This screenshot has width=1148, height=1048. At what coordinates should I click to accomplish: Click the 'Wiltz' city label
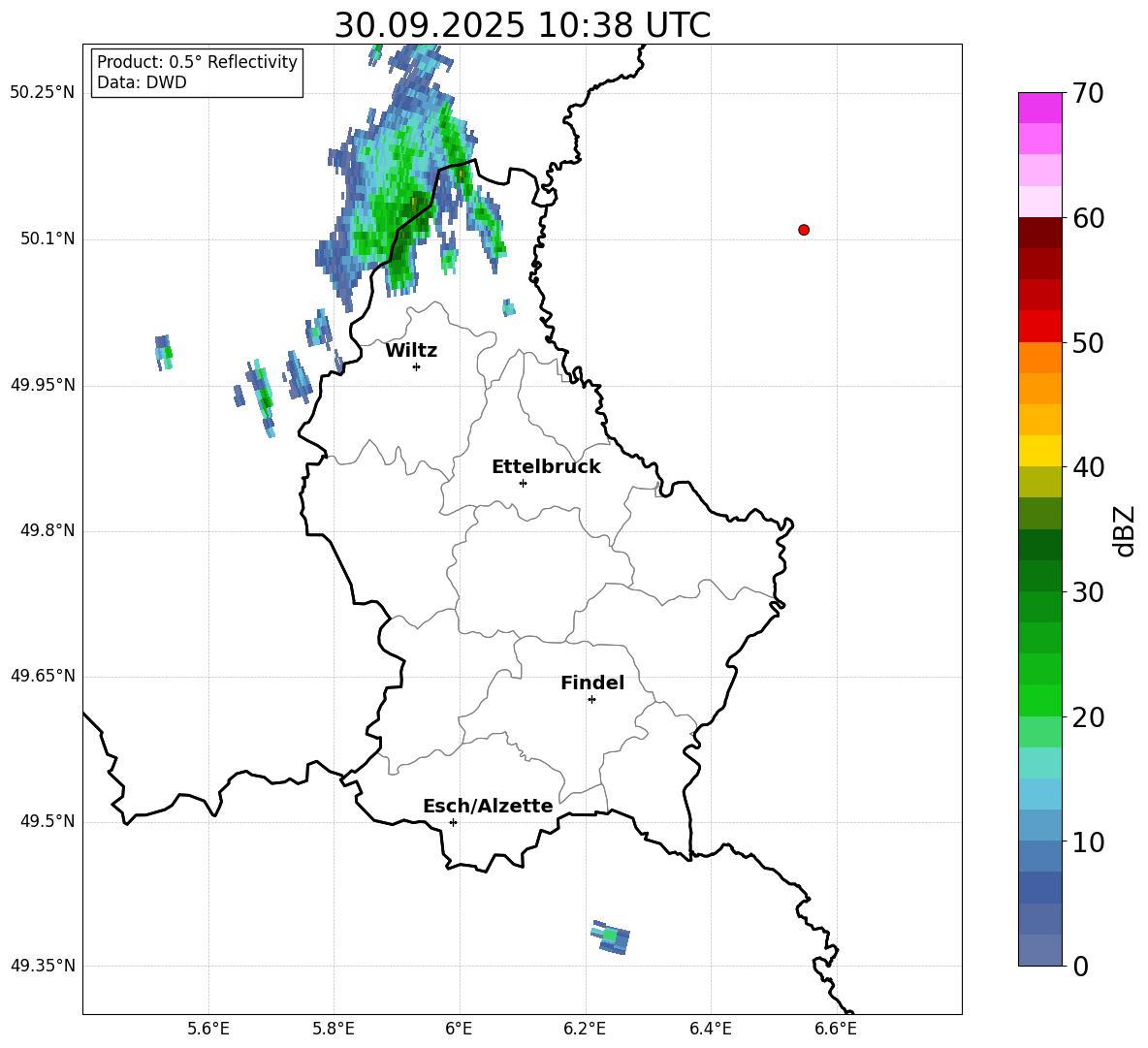click(x=411, y=351)
